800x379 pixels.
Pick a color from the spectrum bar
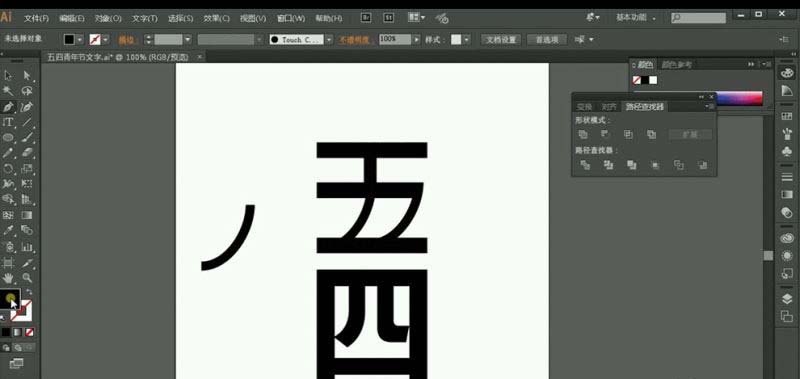[x=739, y=98]
